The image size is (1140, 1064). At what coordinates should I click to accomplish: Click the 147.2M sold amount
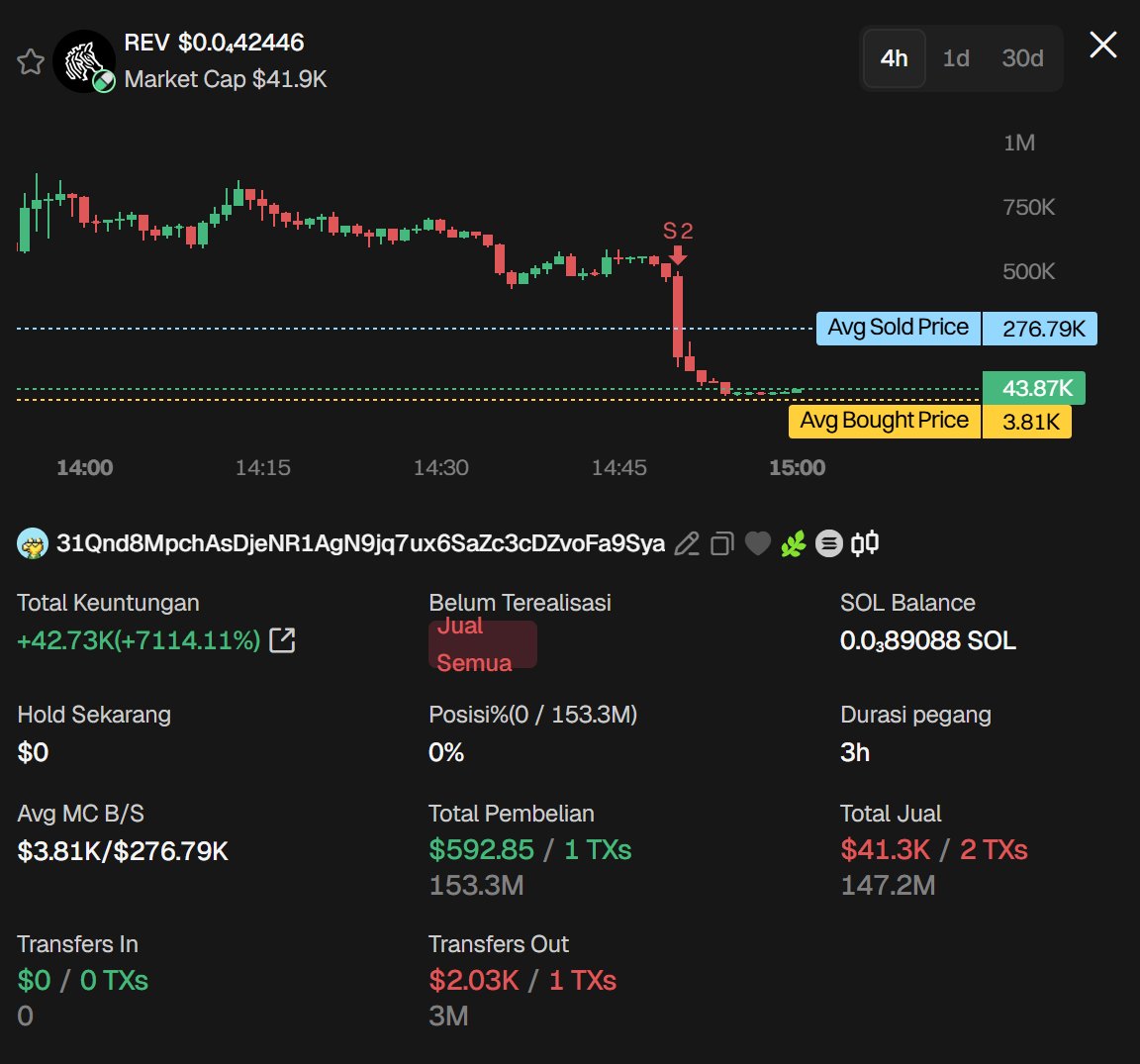pos(888,885)
